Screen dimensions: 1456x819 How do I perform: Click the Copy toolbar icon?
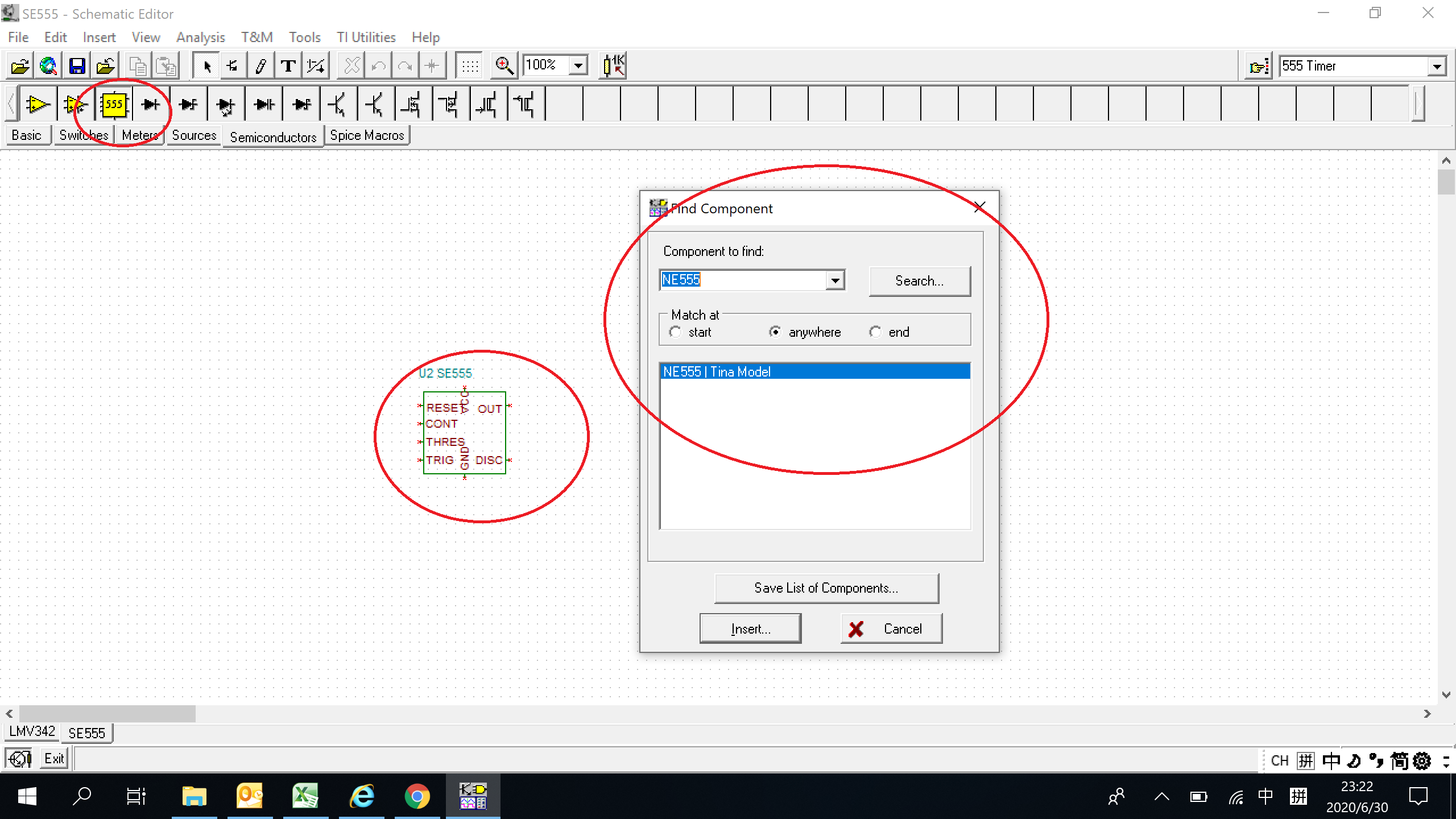(x=138, y=66)
